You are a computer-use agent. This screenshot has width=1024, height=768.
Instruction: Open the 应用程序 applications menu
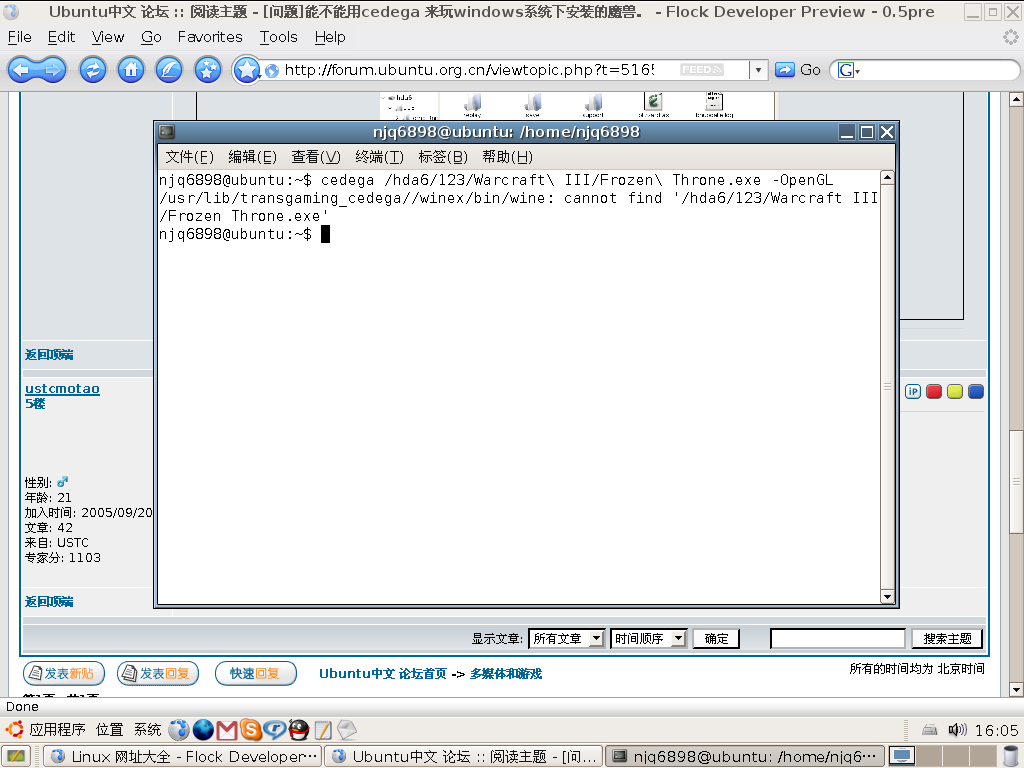pos(57,729)
